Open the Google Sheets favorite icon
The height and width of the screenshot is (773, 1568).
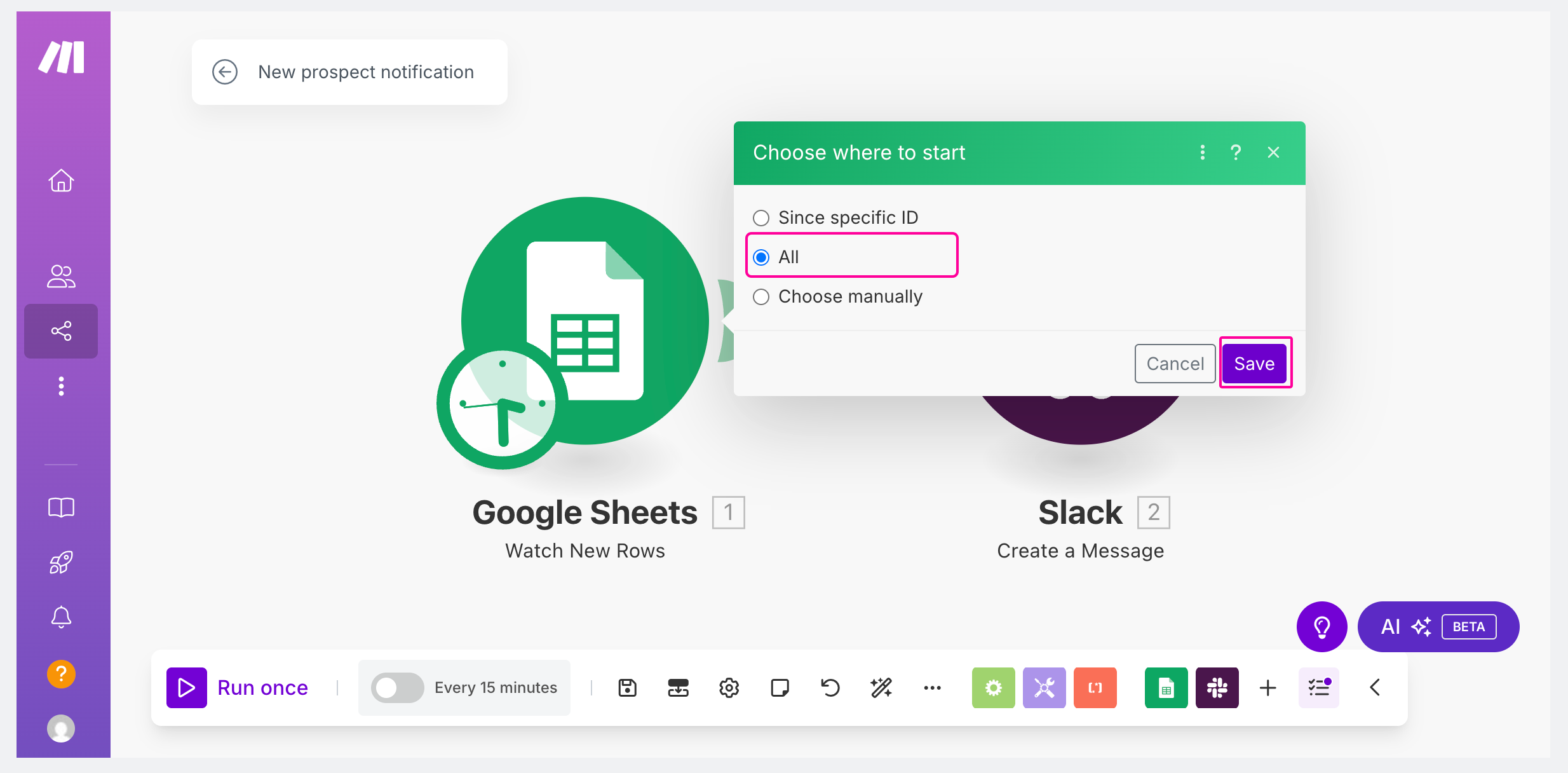[x=1166, y=688]
